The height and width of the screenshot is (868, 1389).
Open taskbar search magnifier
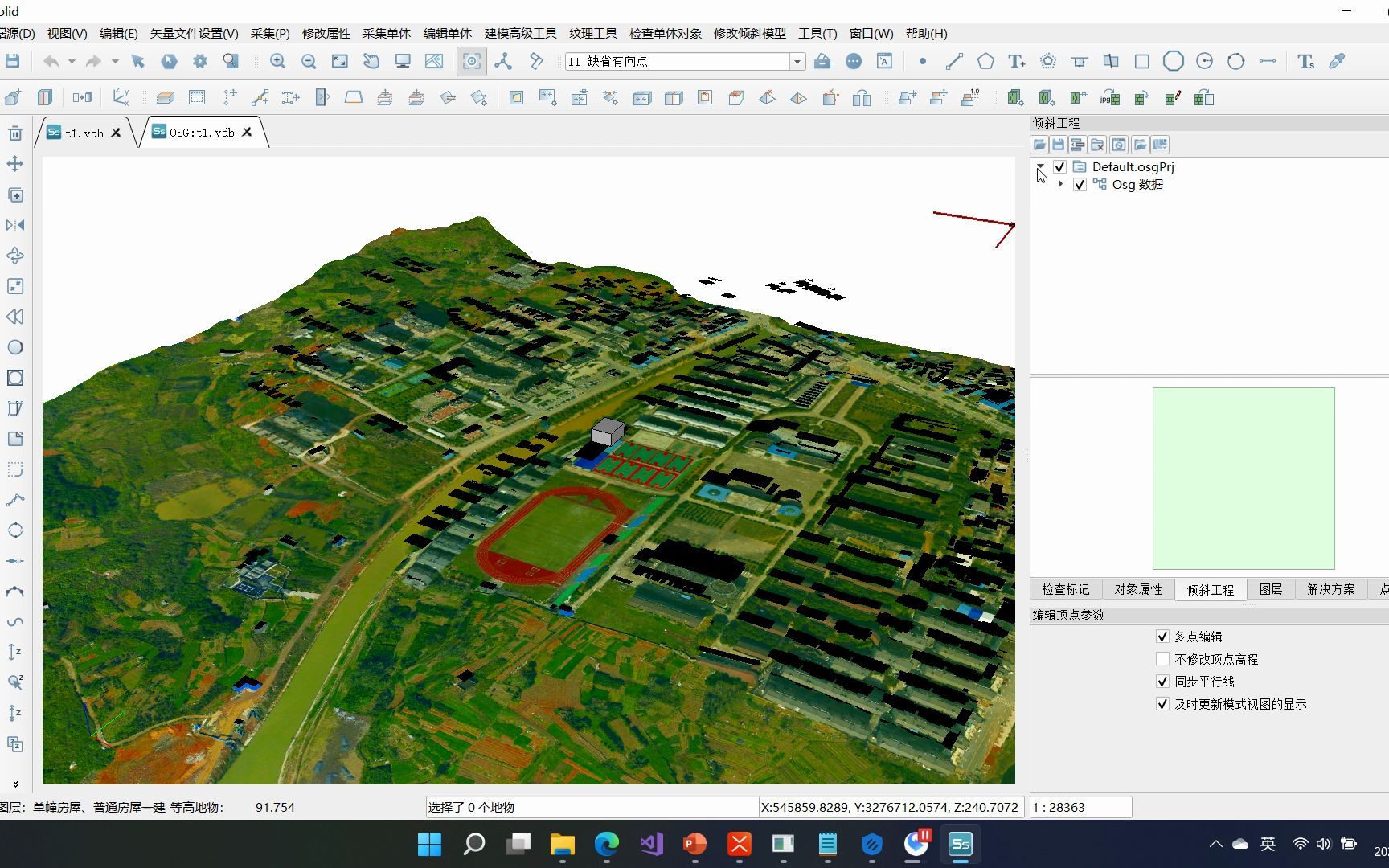pyautogui.click(x=474, y=844)
